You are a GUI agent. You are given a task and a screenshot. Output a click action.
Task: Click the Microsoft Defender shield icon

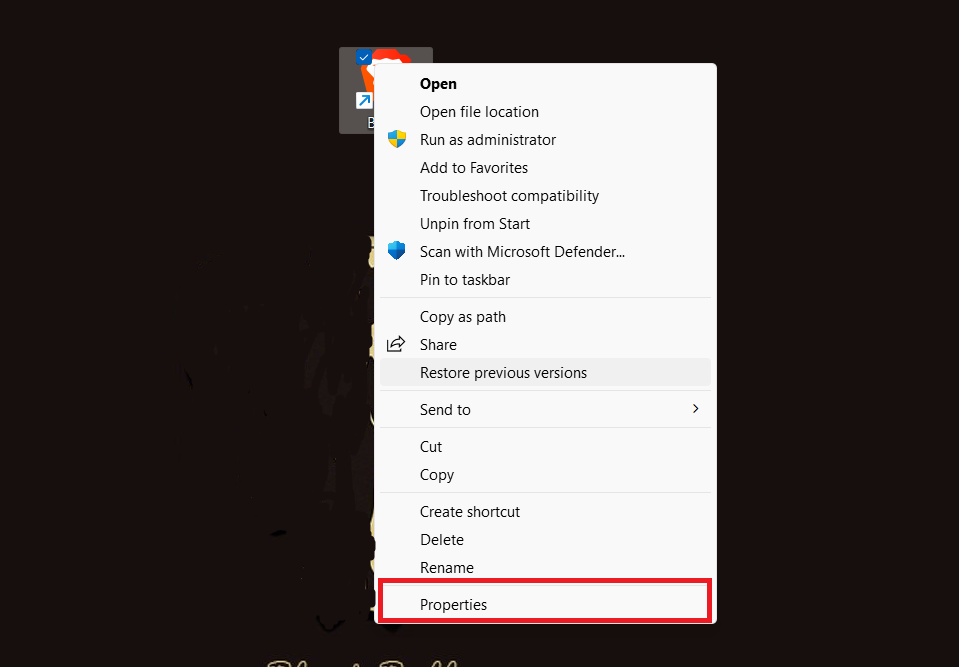[x=397, y=251]
